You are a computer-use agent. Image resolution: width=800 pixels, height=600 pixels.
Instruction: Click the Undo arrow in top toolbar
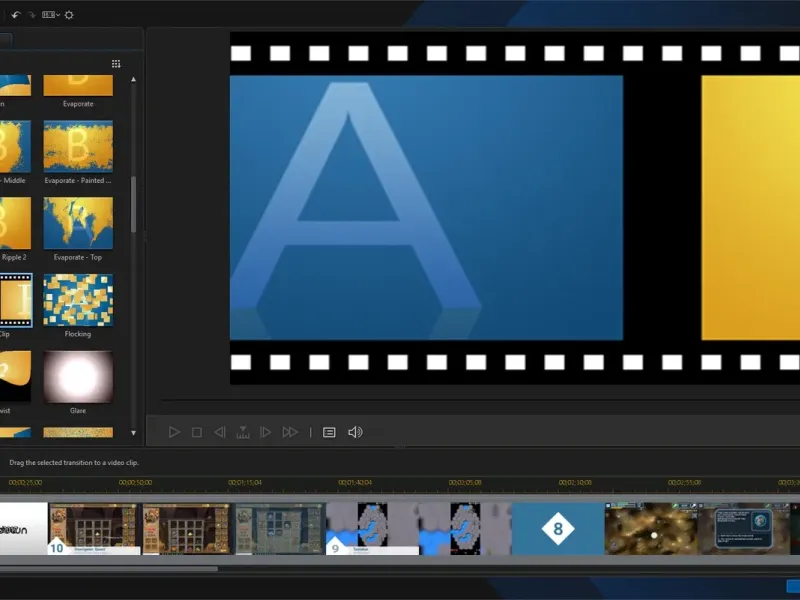pyautogui.click(x=16, y=15)
